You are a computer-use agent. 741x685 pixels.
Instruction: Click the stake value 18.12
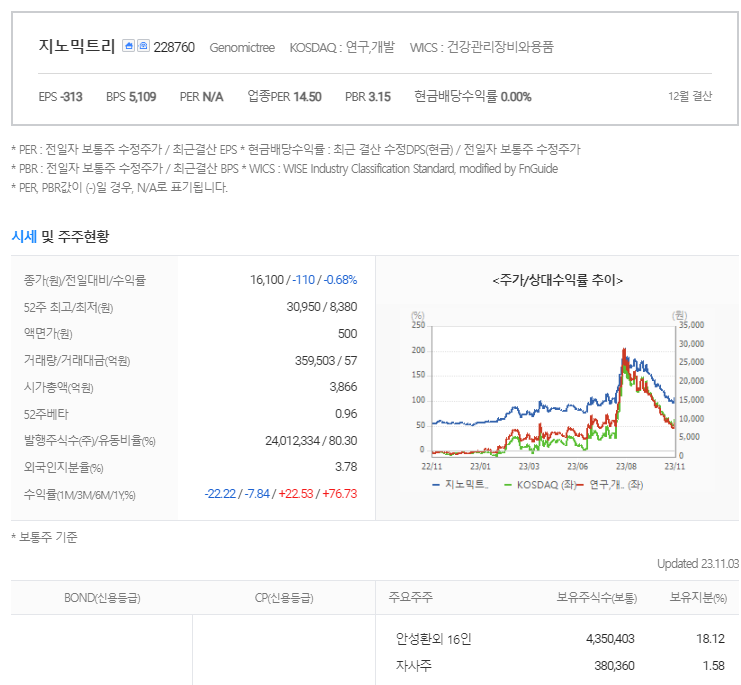pos(710,639)
